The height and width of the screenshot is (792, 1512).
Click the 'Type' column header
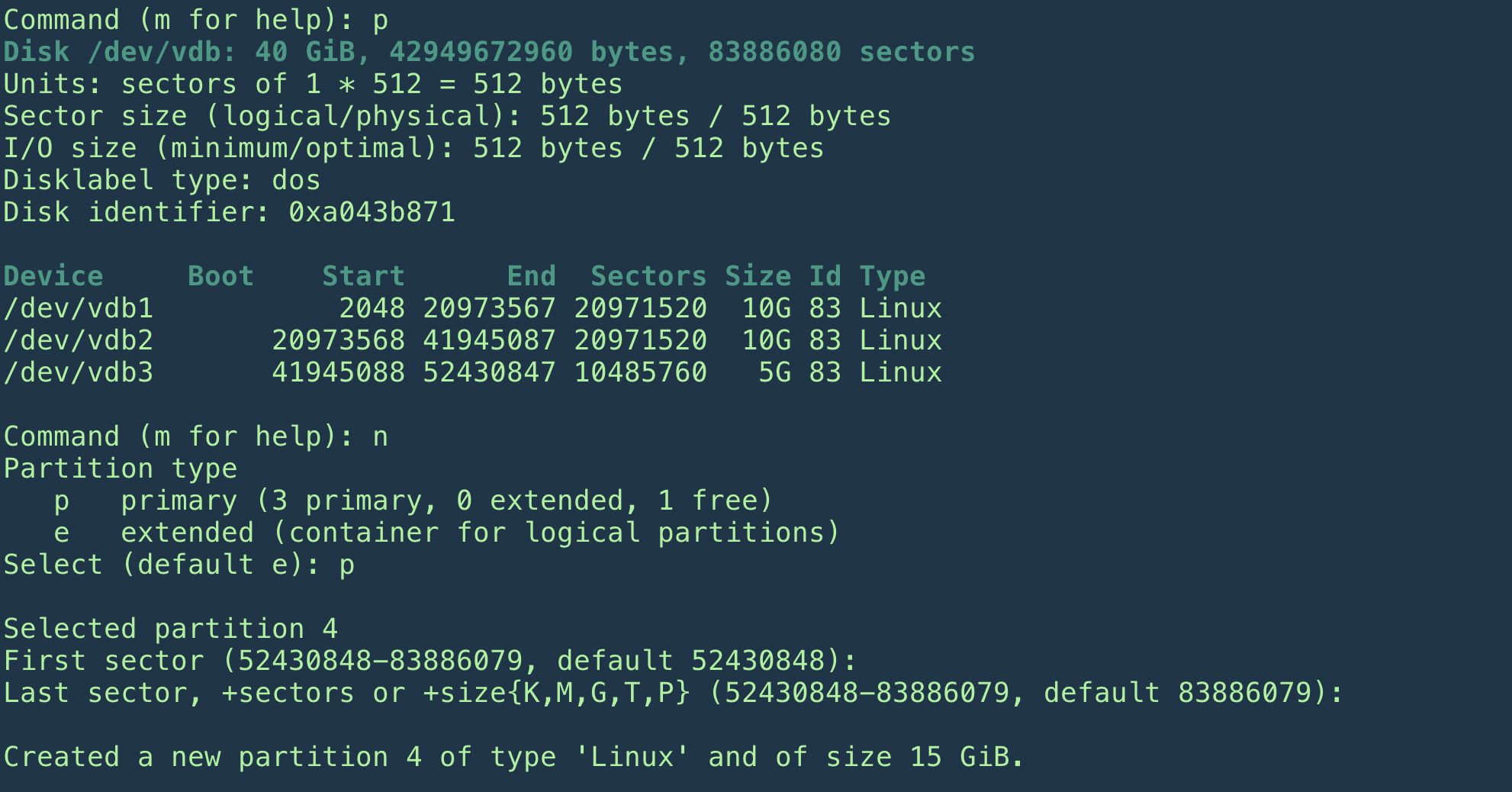pyautogui.click(x=892, y=276)
